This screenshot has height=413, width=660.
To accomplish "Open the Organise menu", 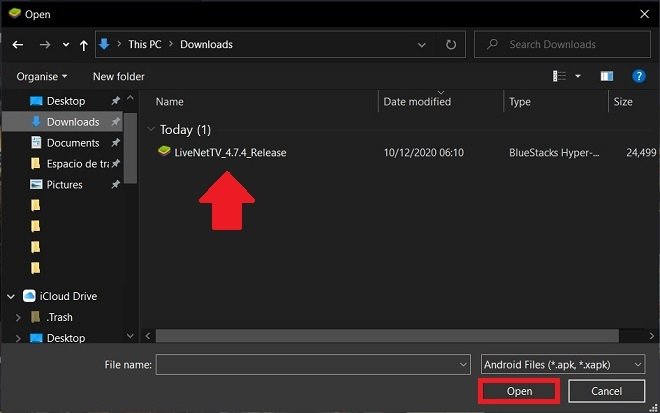I will click(x=42, y=77).
